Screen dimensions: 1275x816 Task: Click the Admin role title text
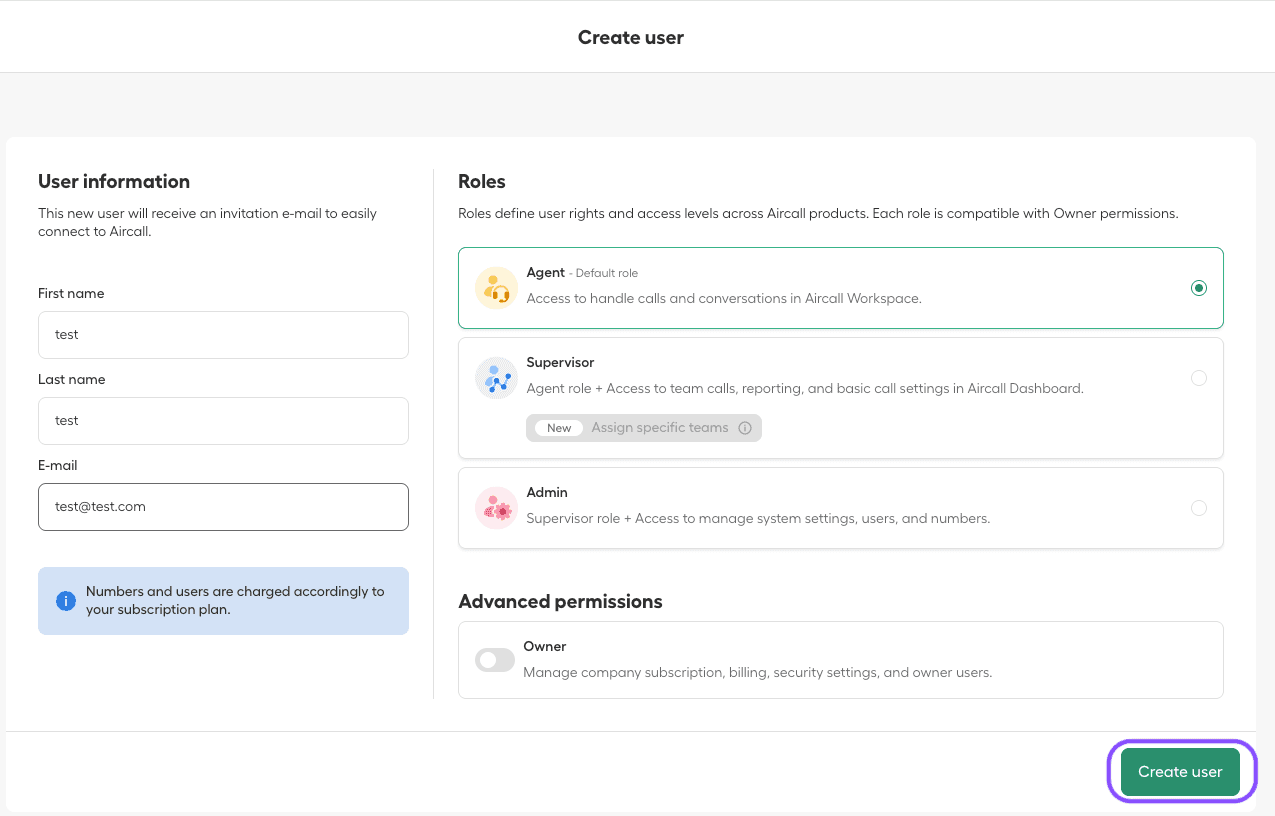click(547, 493)
